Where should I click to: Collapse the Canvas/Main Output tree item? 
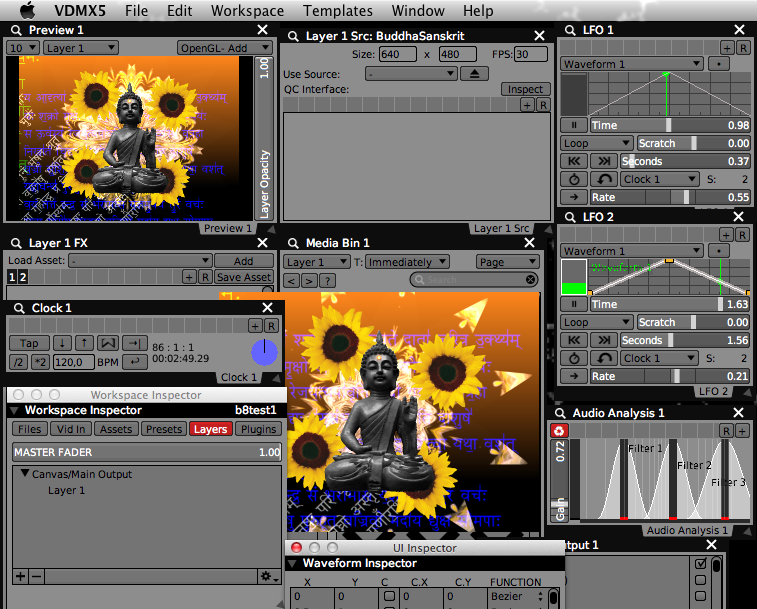[x=25, y=474]
